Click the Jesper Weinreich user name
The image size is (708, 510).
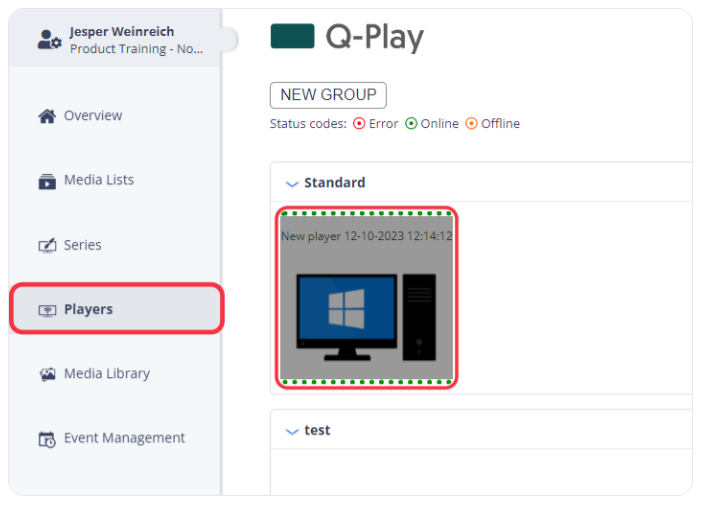[x=121, y=32]
